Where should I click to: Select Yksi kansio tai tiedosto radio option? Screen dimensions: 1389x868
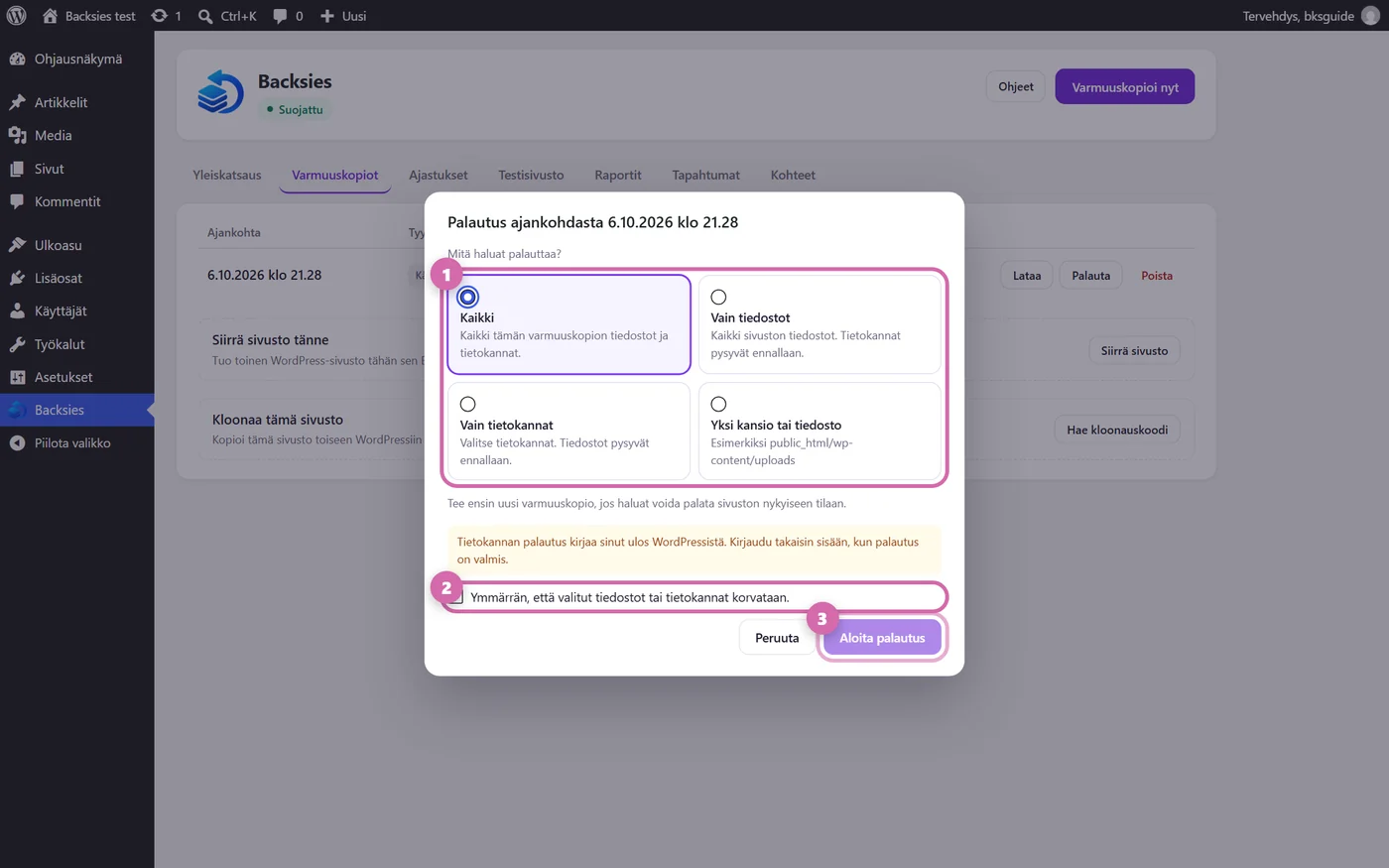coord(718,404)
